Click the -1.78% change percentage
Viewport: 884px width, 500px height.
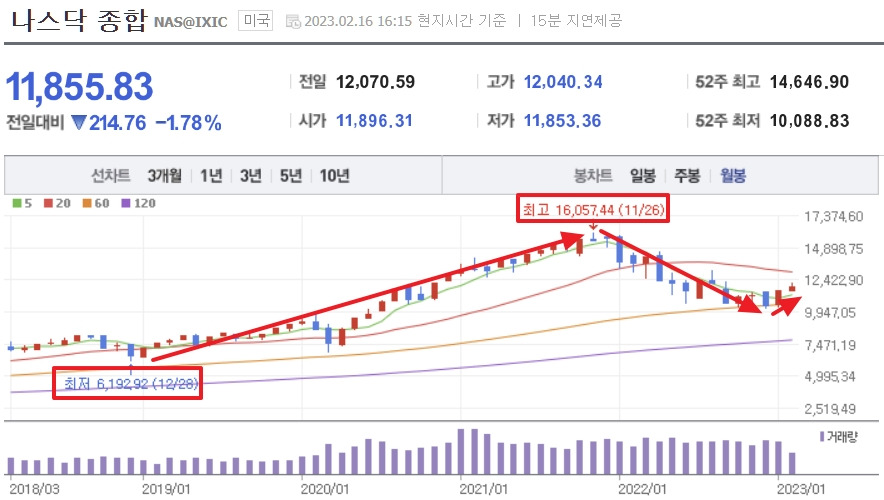(188, 123)
